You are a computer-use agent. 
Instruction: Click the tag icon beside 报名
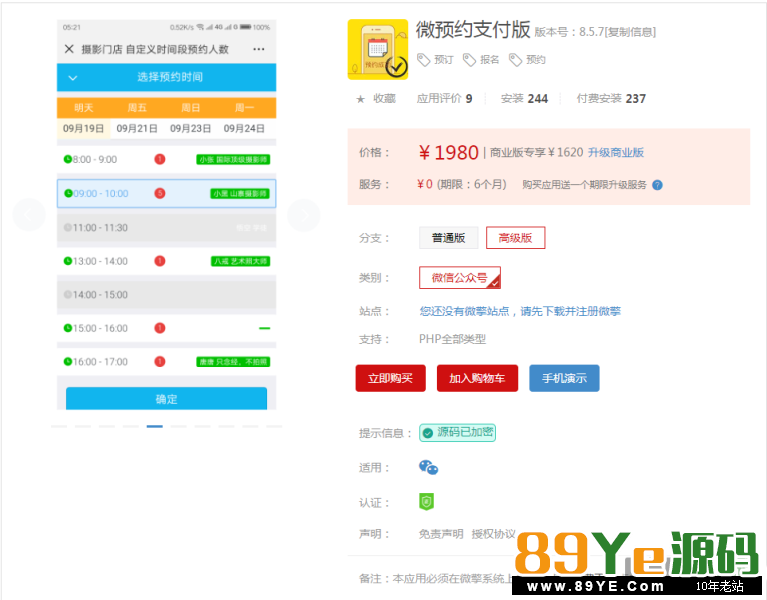click(469, 60)
